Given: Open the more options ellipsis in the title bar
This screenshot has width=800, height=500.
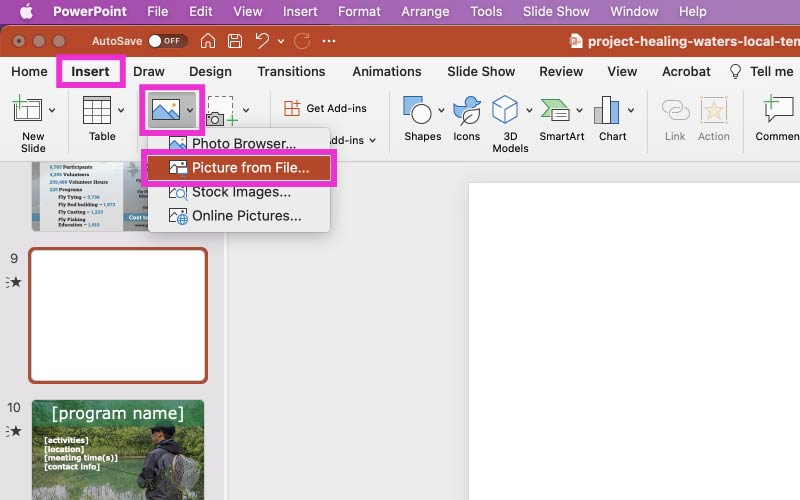Looking at the screenshot, I should click(x=329, y=41).
